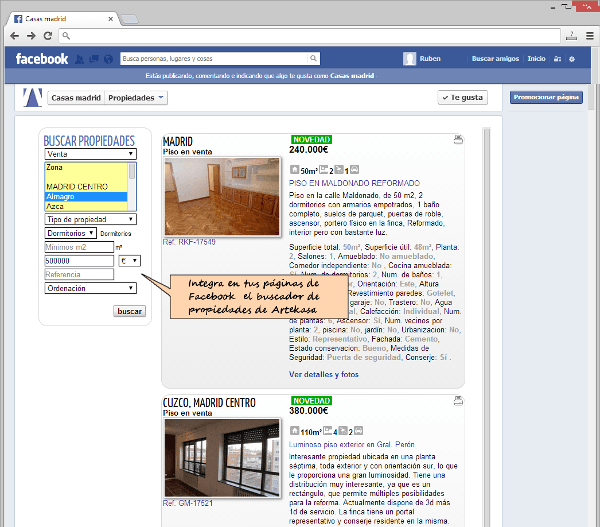
Task: Expand the Ordenación dropdown
Action: (90, 288)
